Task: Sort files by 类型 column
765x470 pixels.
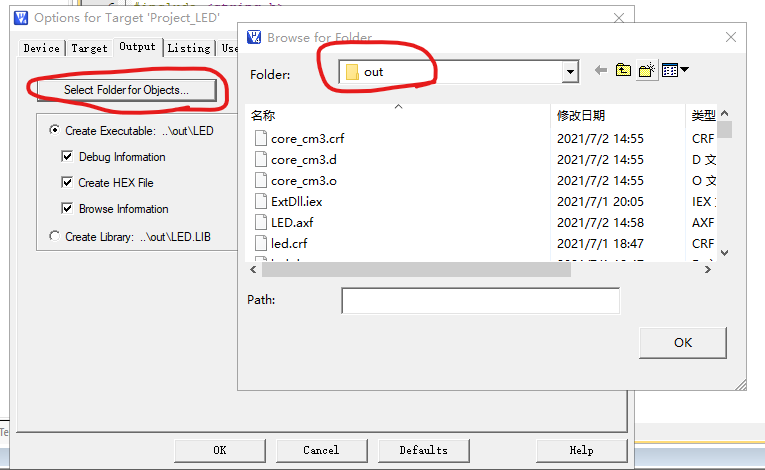Action: [703, 116]
